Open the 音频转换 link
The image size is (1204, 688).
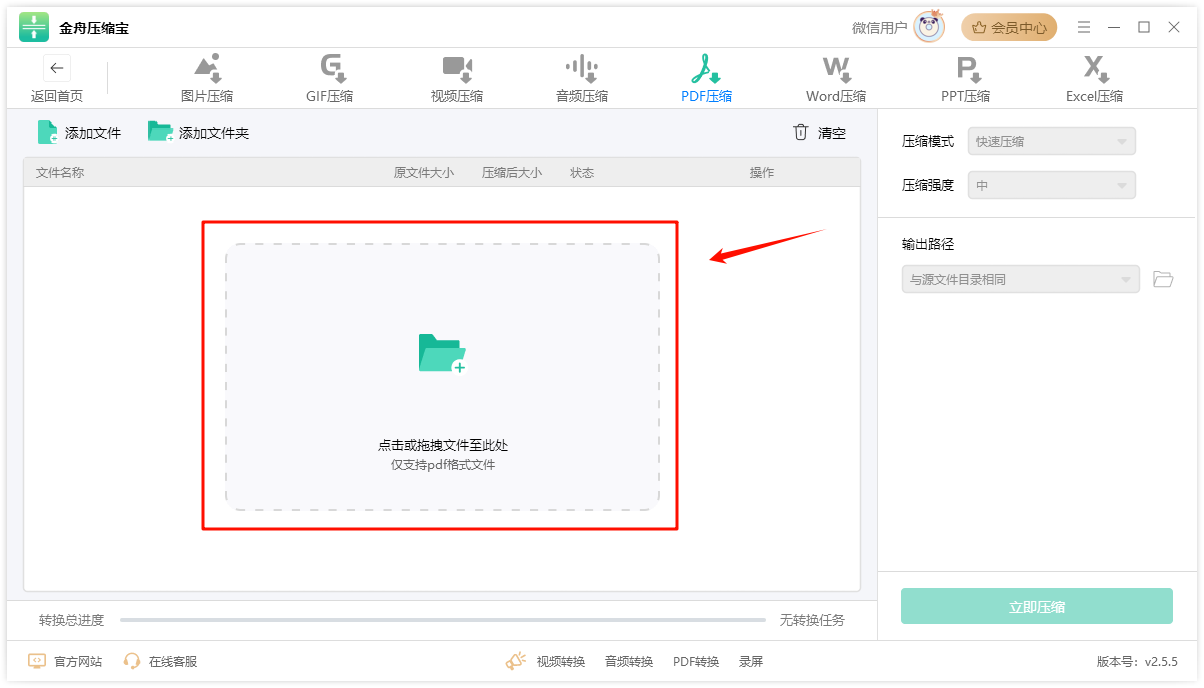click(x=629, y=662)
